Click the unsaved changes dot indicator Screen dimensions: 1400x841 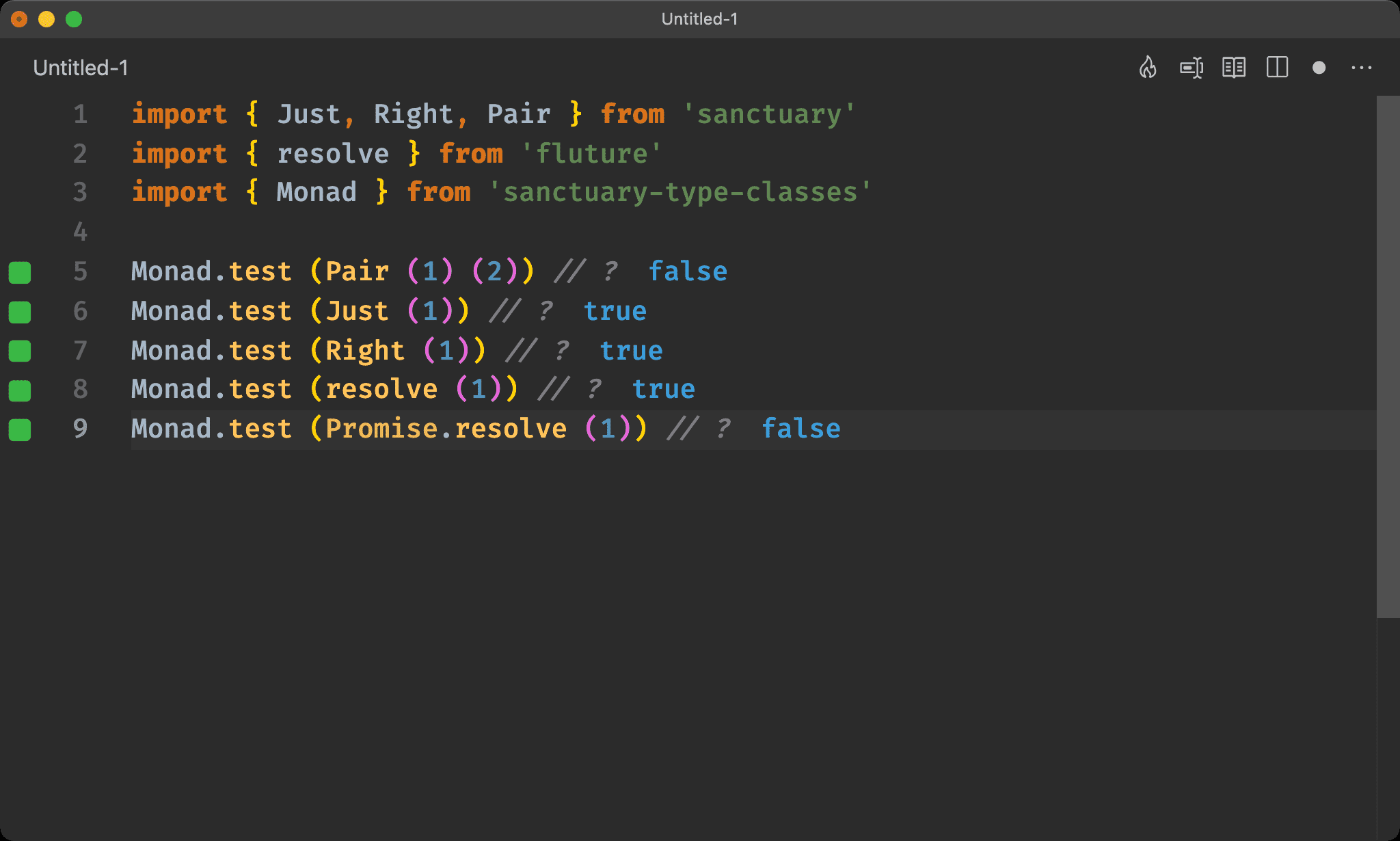pos(1319,68)
